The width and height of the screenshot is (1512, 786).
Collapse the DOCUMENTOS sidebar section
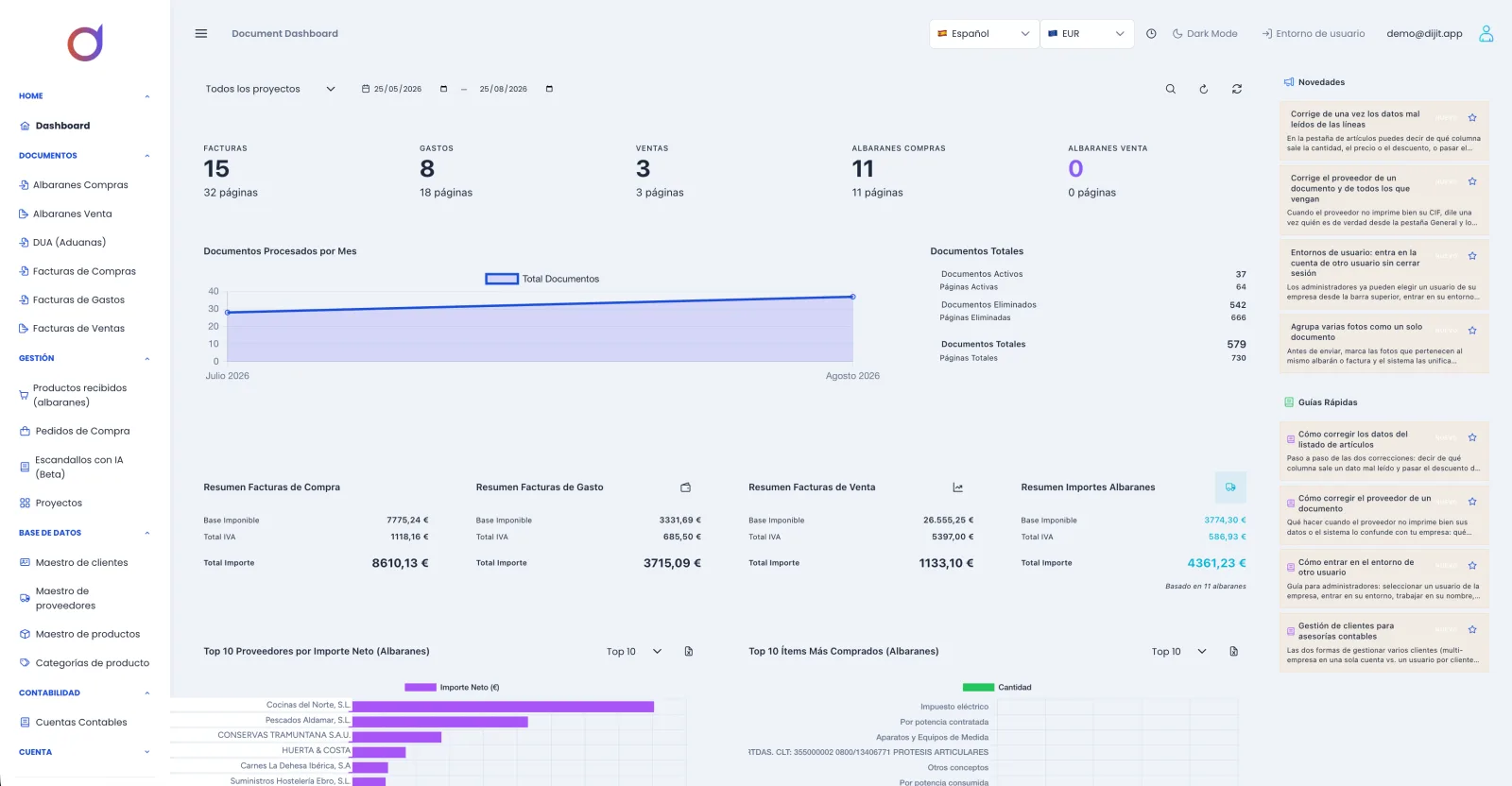(84, 156)
